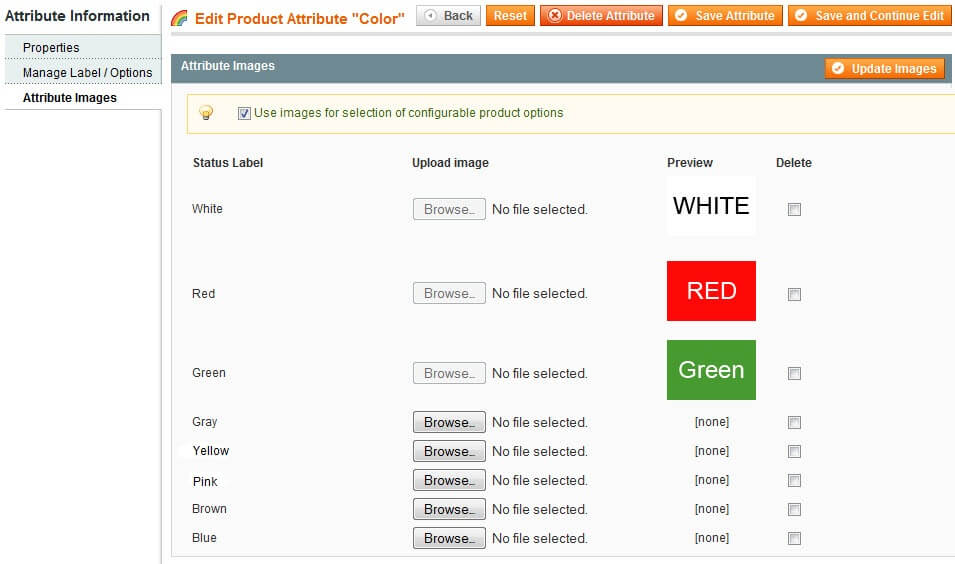
Task: Save the attribute
Action: pos(725,16)
